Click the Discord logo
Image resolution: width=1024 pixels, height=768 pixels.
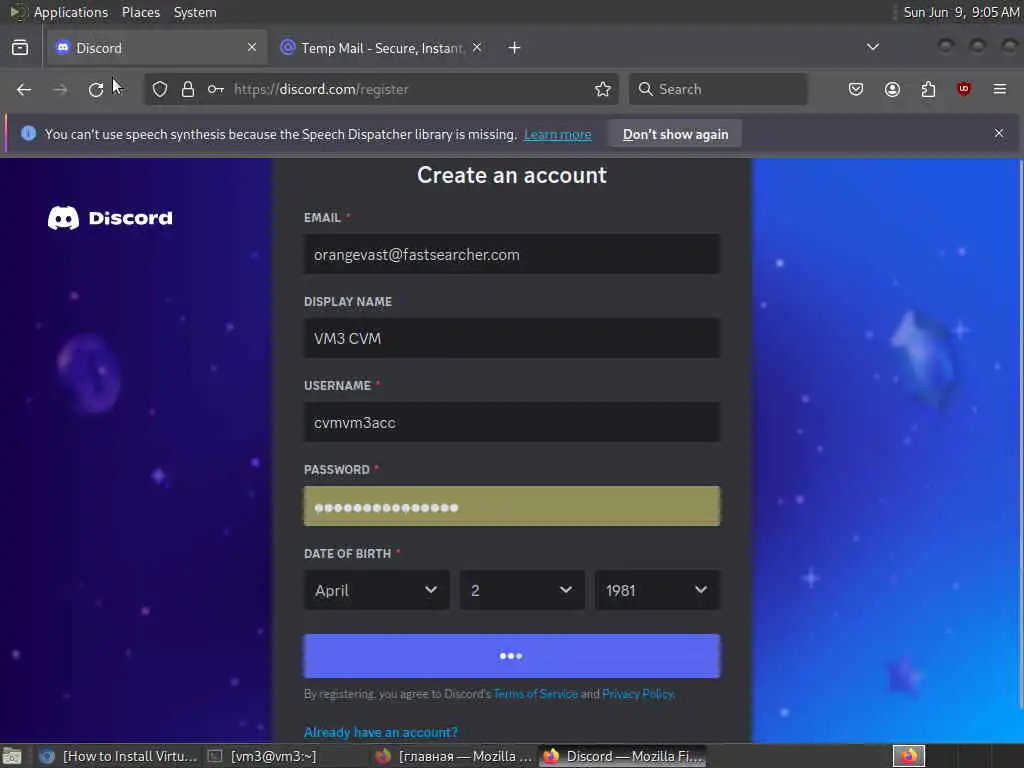(110, 218)
